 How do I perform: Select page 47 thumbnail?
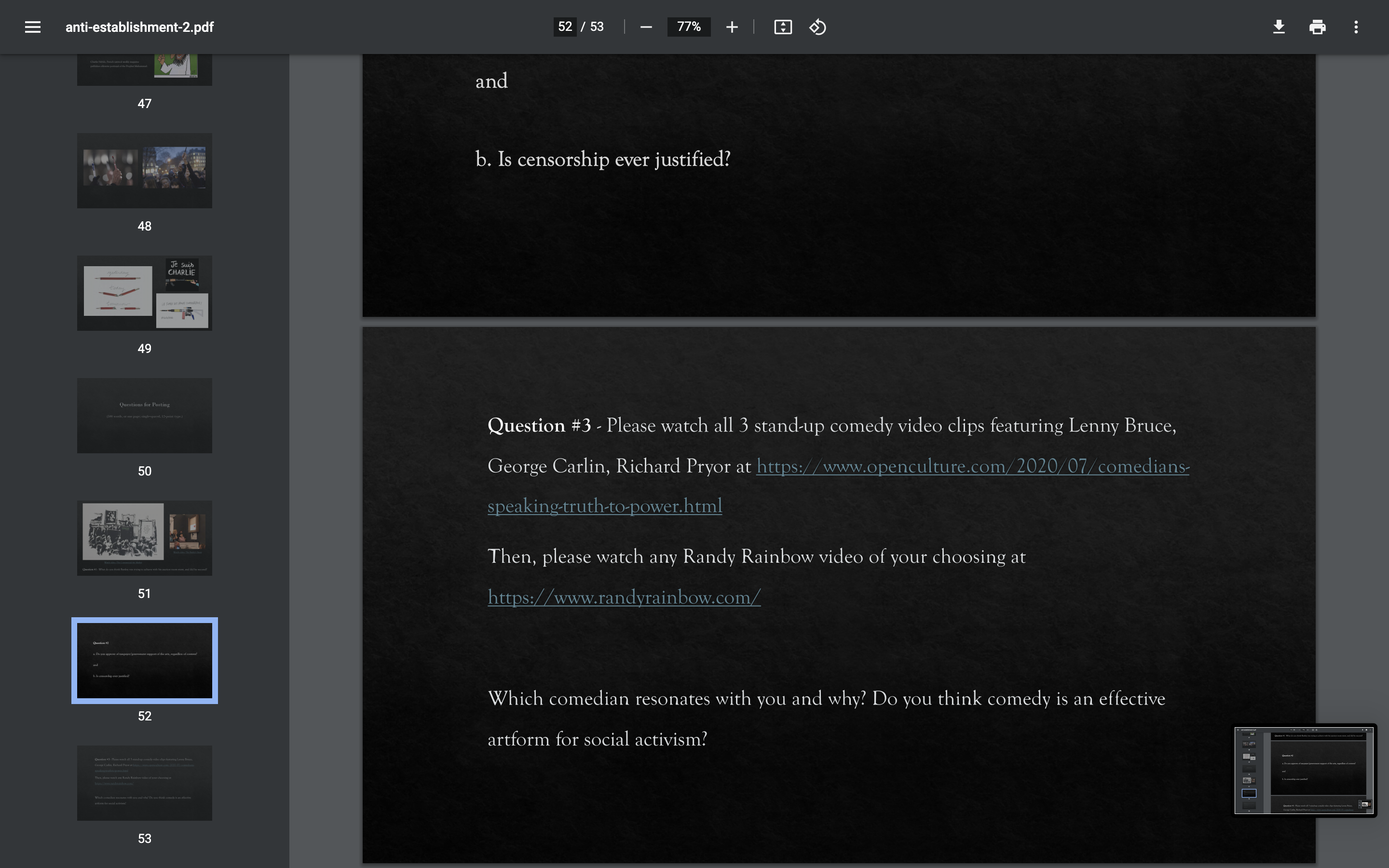[145, 69]
